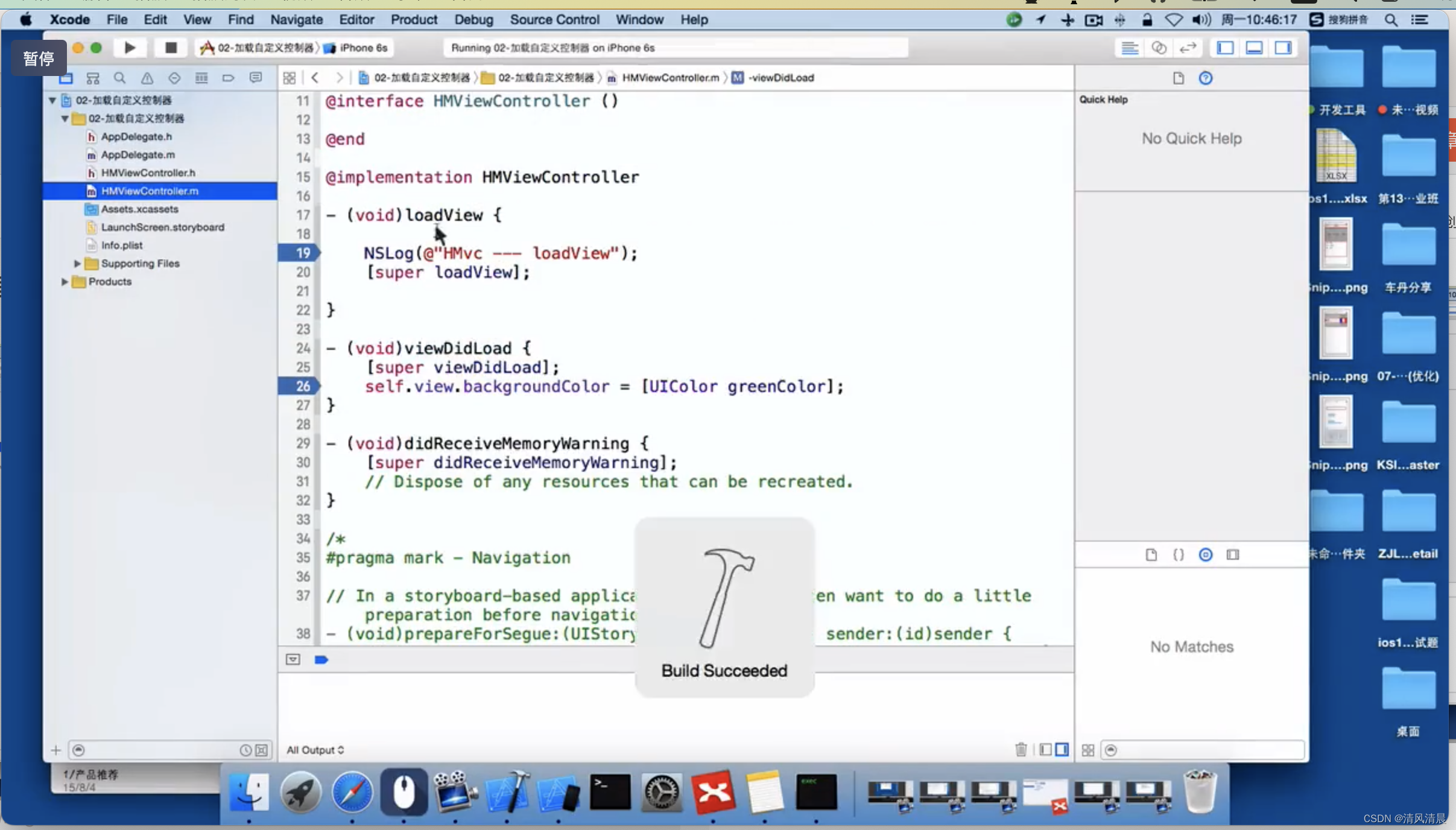Show the object library icon
The height and width of the screenshot is (830, 1456).
click(1205, 554)
